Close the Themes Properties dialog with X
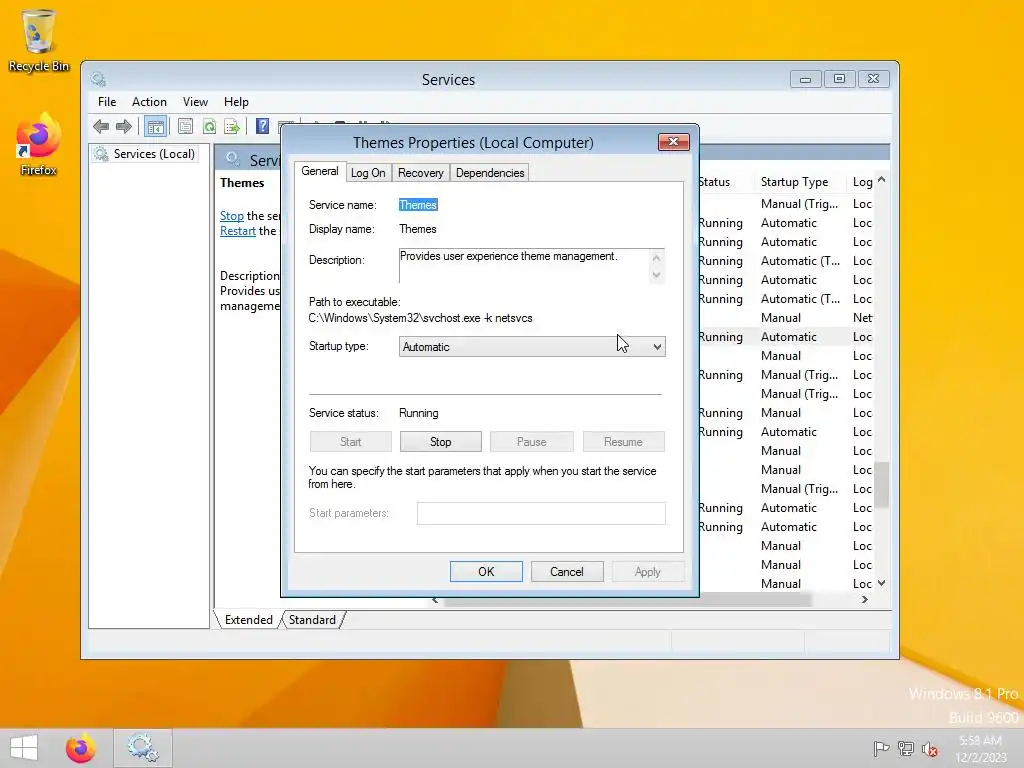Image resolution: width=1024 pixels, height=768 pixels. [x=673, y=142]
